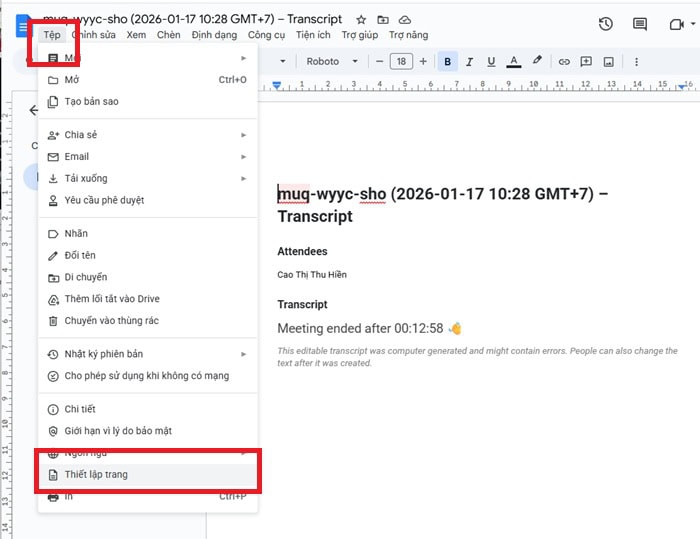Expand the Chia sẻ submenu
This screenshot has width=700, height=539.
tap(147, 135)
